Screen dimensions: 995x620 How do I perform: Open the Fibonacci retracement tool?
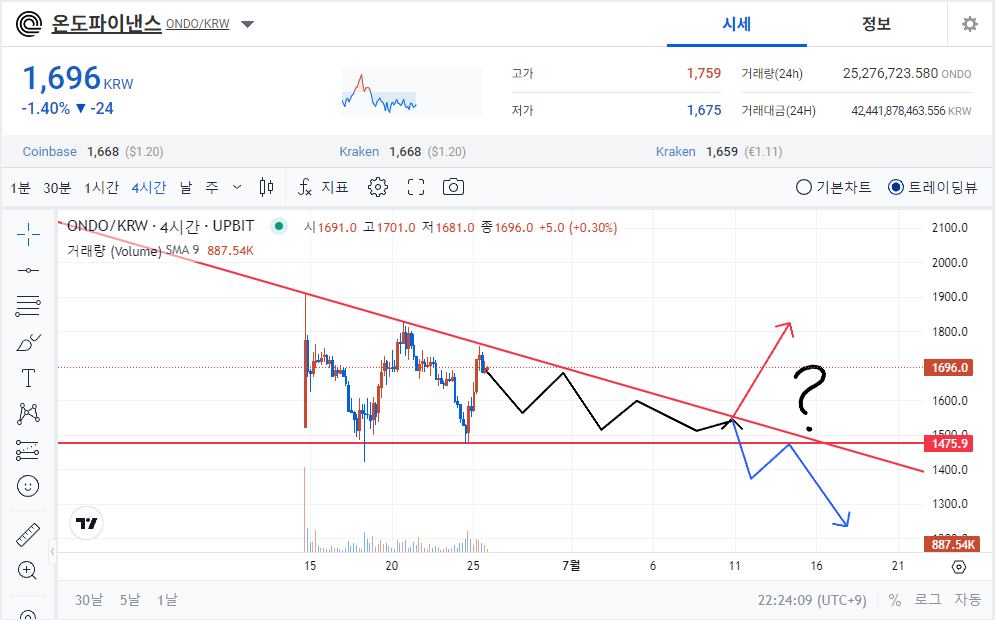tap(28, 306)
